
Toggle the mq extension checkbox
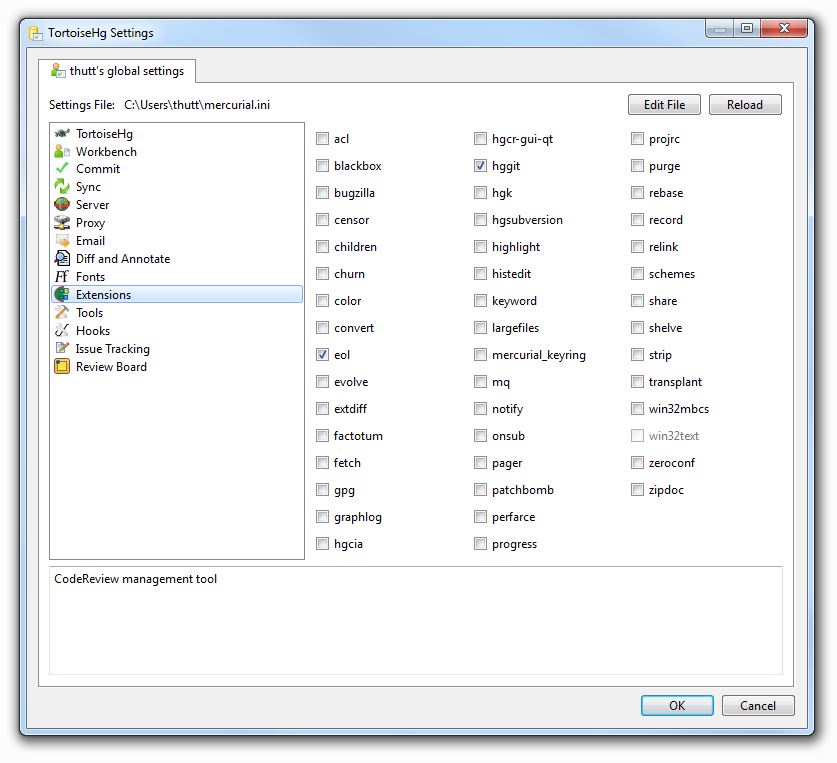pyautogui.click(x=480, y=381)
